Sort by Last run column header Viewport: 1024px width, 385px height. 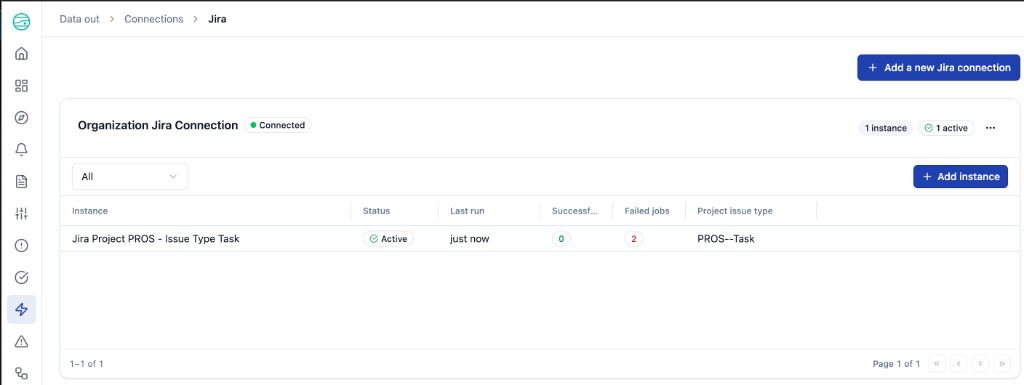pos(467,211)
